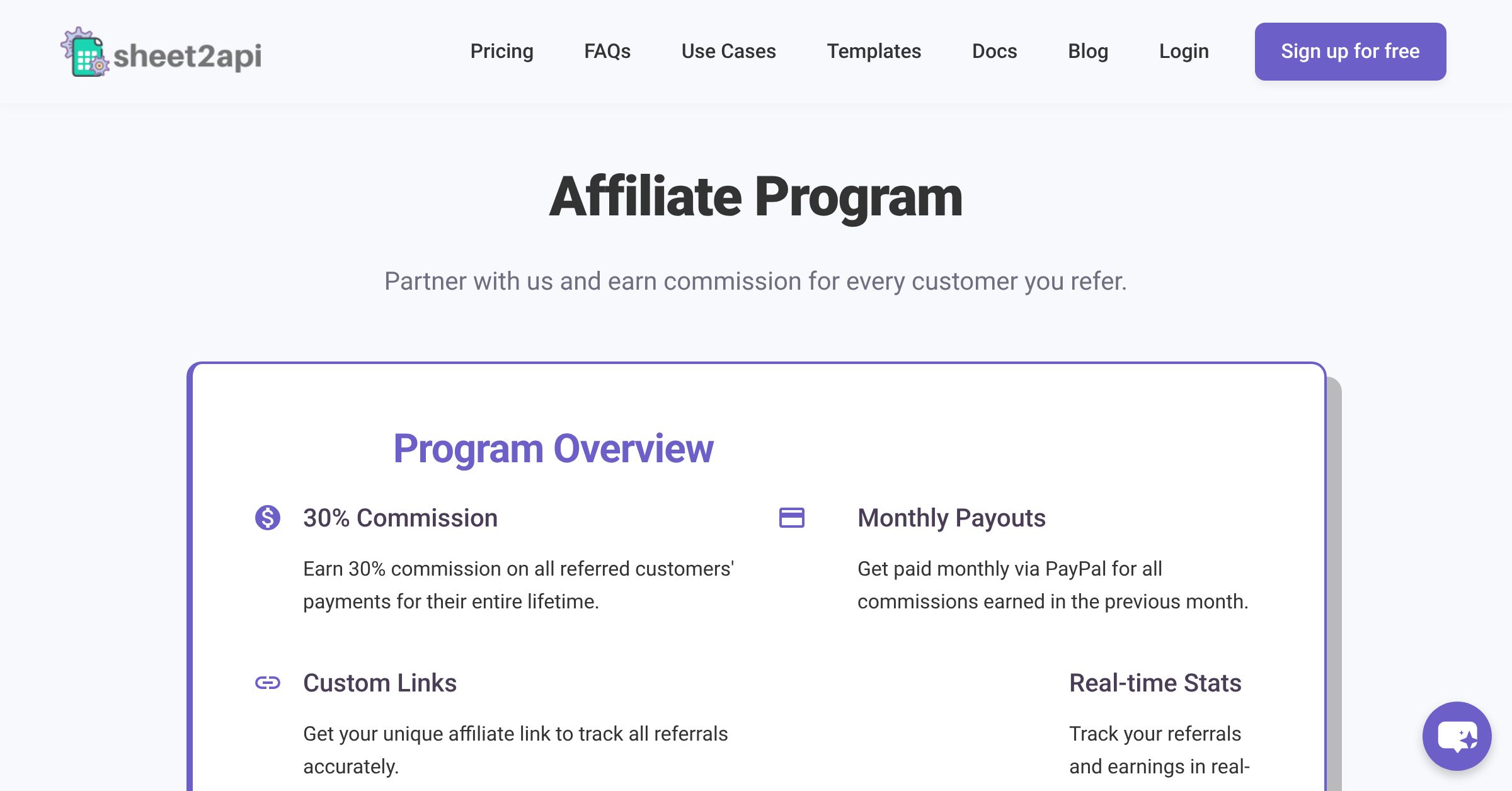Select the 30% Commission heading
The image size is (1512, 791).
(400, 518)
